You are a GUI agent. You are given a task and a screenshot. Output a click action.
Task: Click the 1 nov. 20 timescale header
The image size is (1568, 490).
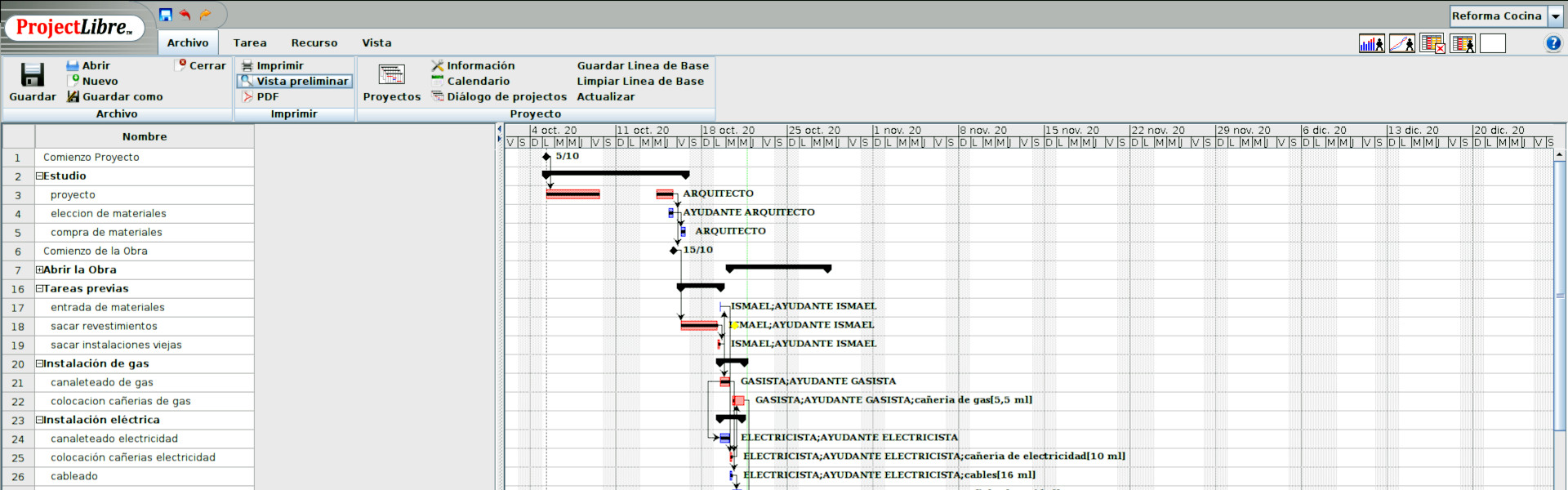914,130
